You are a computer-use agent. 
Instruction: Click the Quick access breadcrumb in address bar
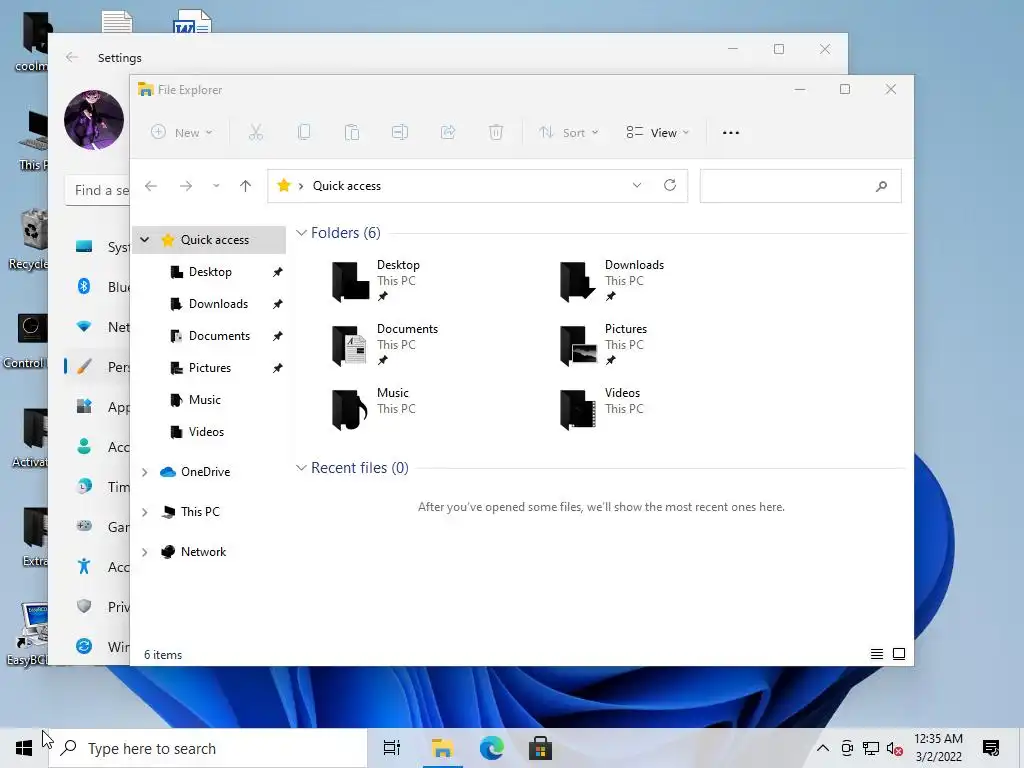347,186
